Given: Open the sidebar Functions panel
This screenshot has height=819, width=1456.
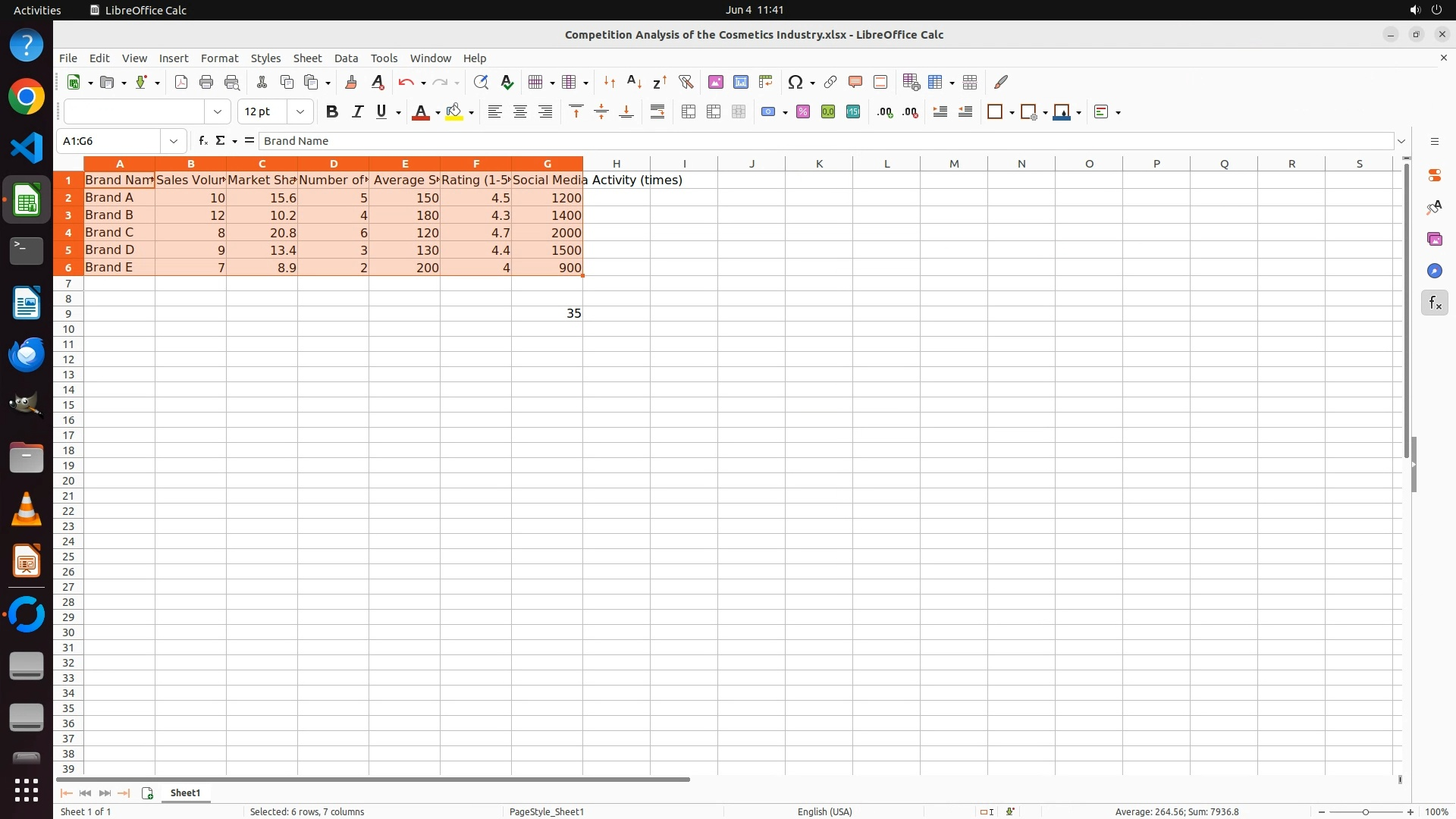Looking at the screenshot, I should (x=1434, y=303).
